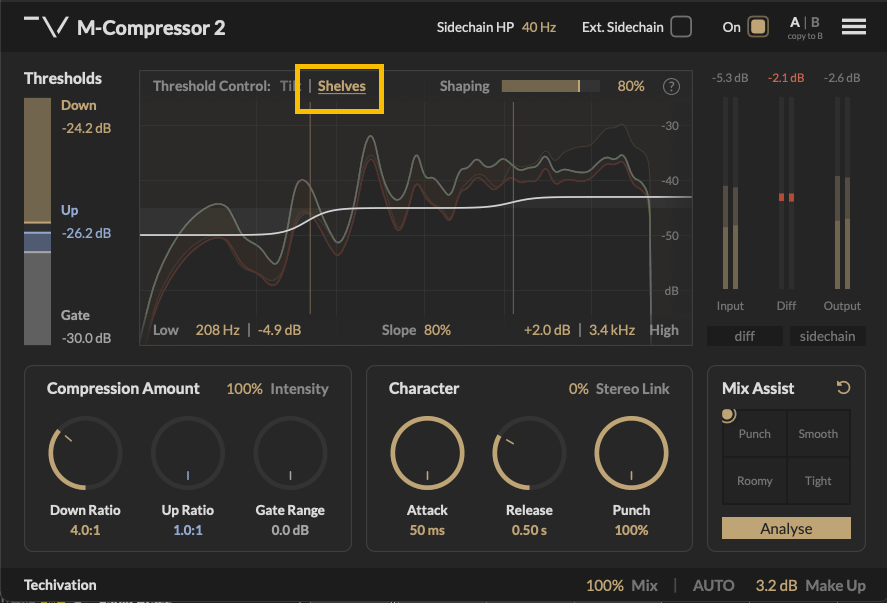
Task: Click the Up threshold slider segment
Action: point(37,241)
